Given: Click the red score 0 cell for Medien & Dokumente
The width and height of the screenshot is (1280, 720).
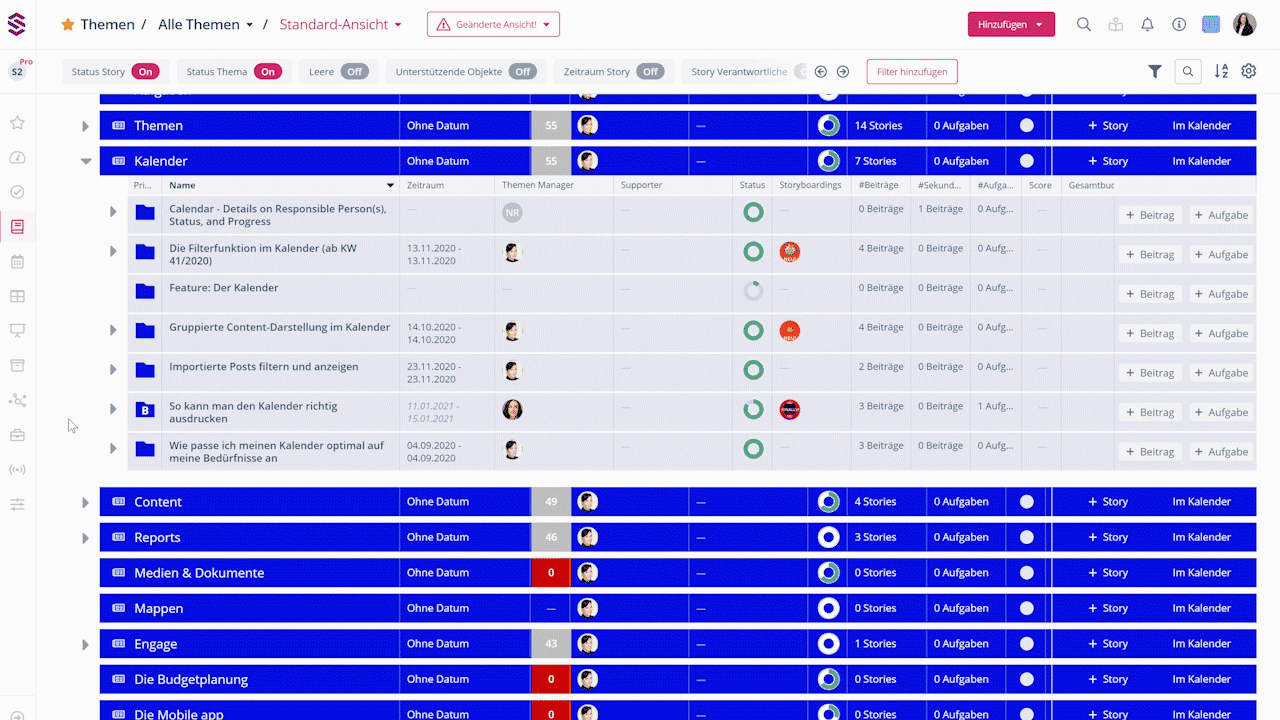Looking at the screenshot, I should [550, 573].
